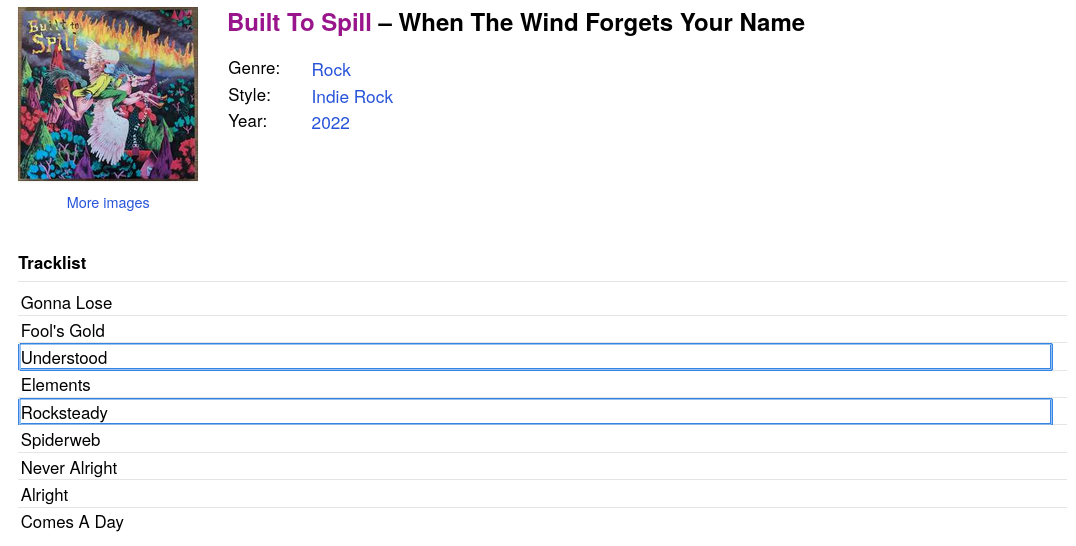Viewport: 1076px width, 546px height.
Task: Click the Fool's Gold track
Action: [63, 331]
